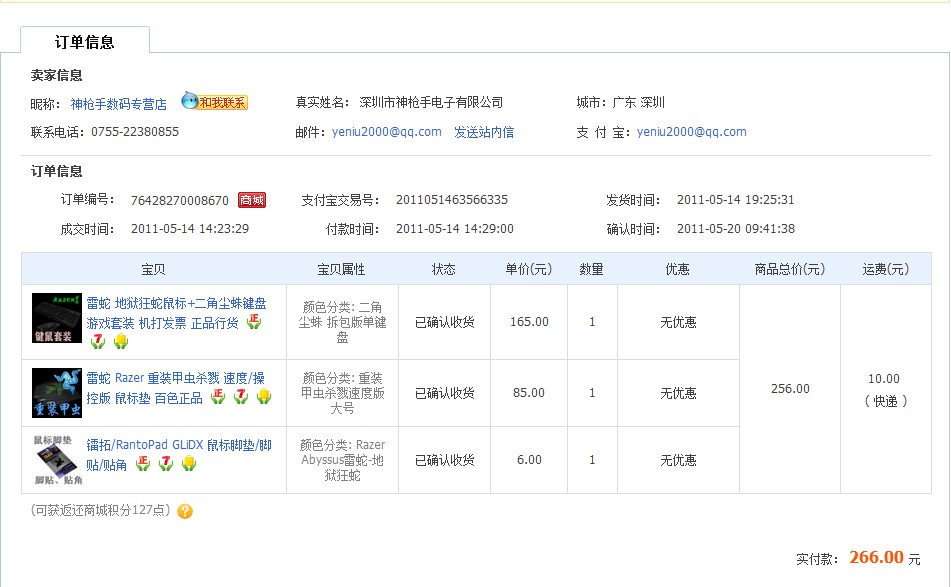Click the 商品总价(元) column header
The image size is (951, 587).
[x=790, y=269]
